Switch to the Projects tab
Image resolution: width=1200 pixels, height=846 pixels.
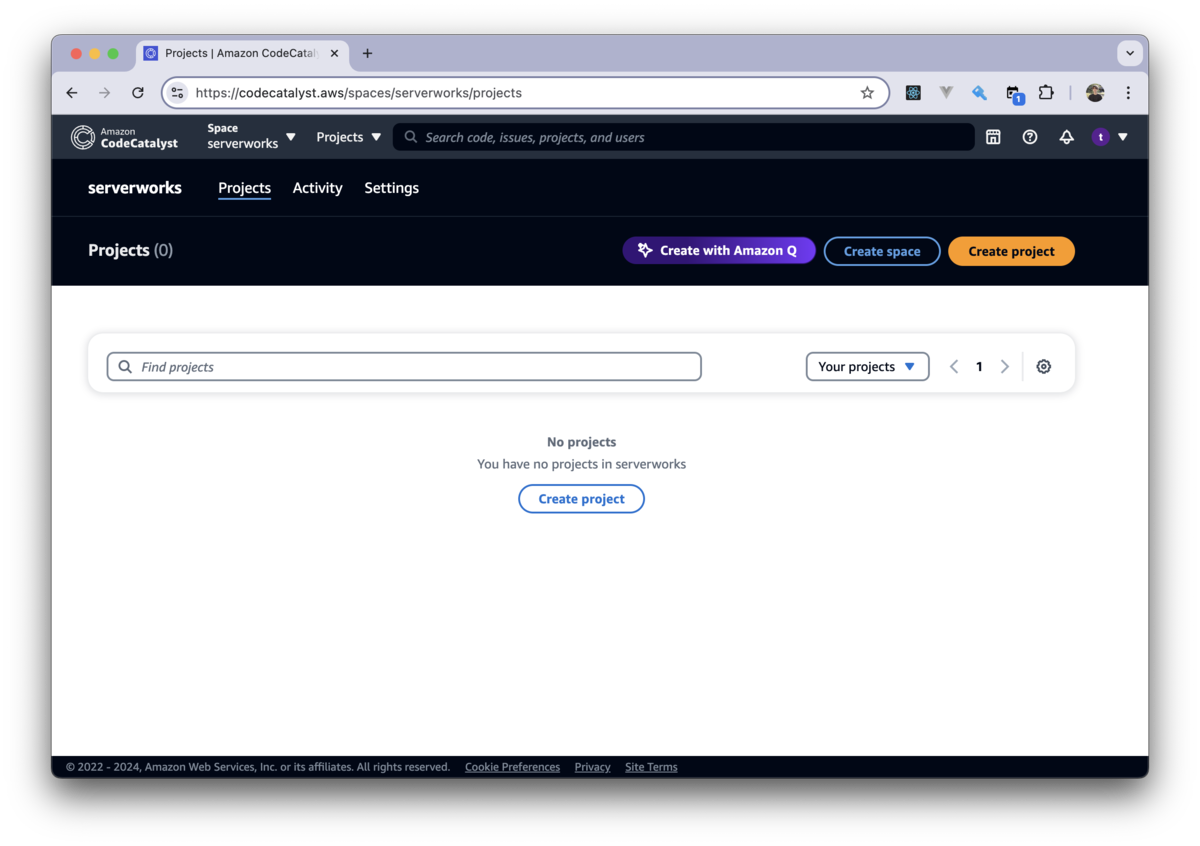pos(244,188)
